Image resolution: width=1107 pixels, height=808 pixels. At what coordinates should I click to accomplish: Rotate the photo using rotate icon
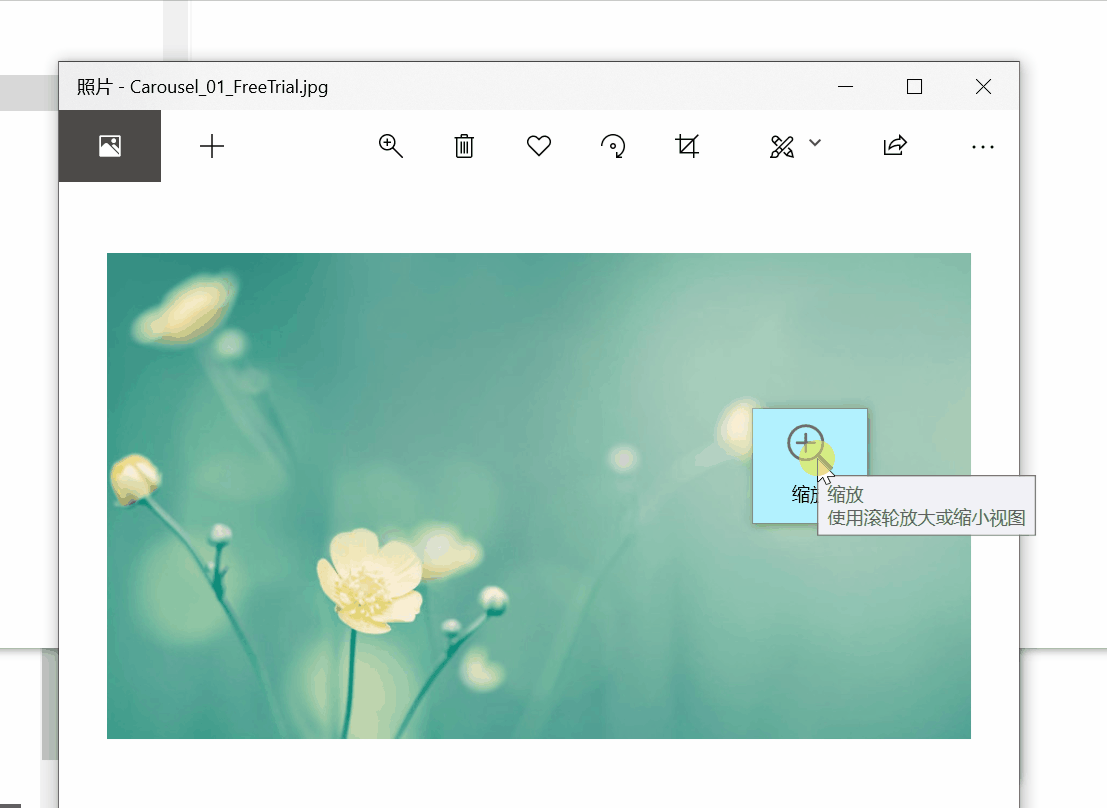[613, 146]
